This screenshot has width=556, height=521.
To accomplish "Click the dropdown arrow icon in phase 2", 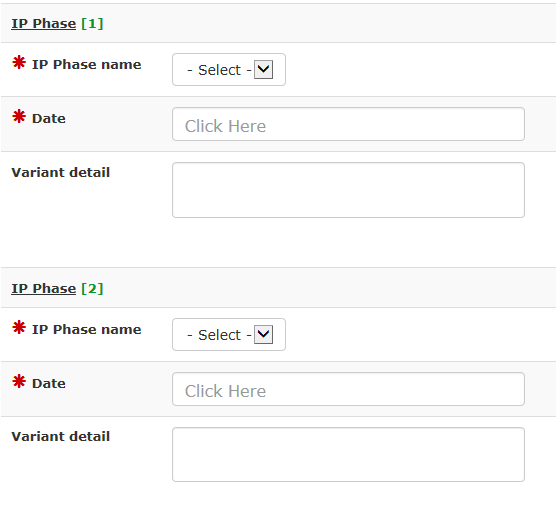I will 263,334.
